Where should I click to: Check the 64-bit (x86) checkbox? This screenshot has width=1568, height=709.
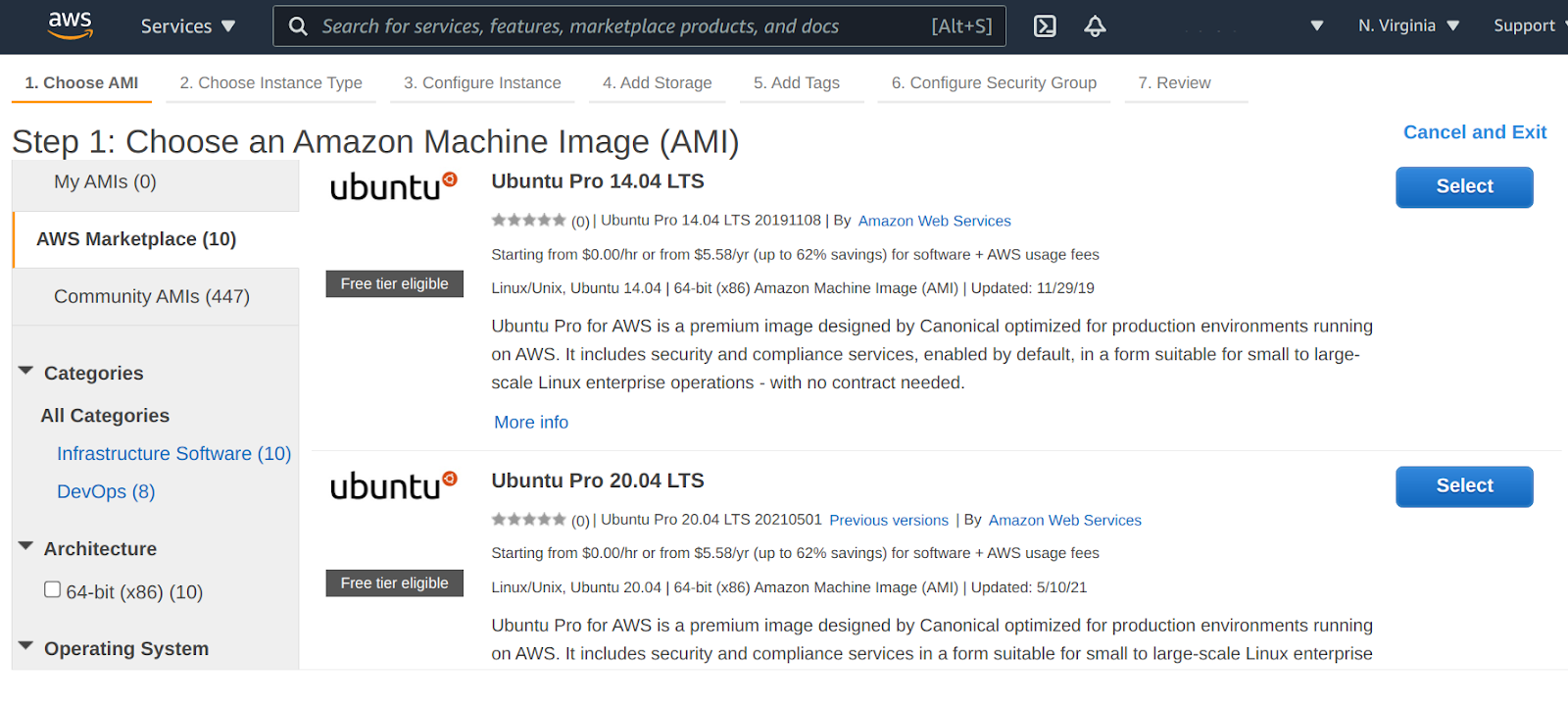point(53,589)
